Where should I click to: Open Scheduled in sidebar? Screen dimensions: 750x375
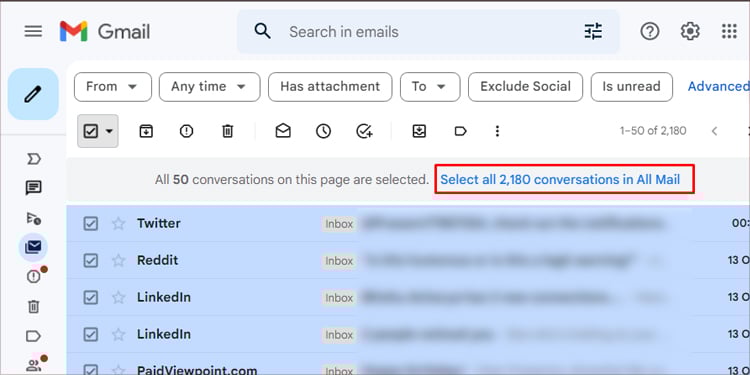point(33,218)
